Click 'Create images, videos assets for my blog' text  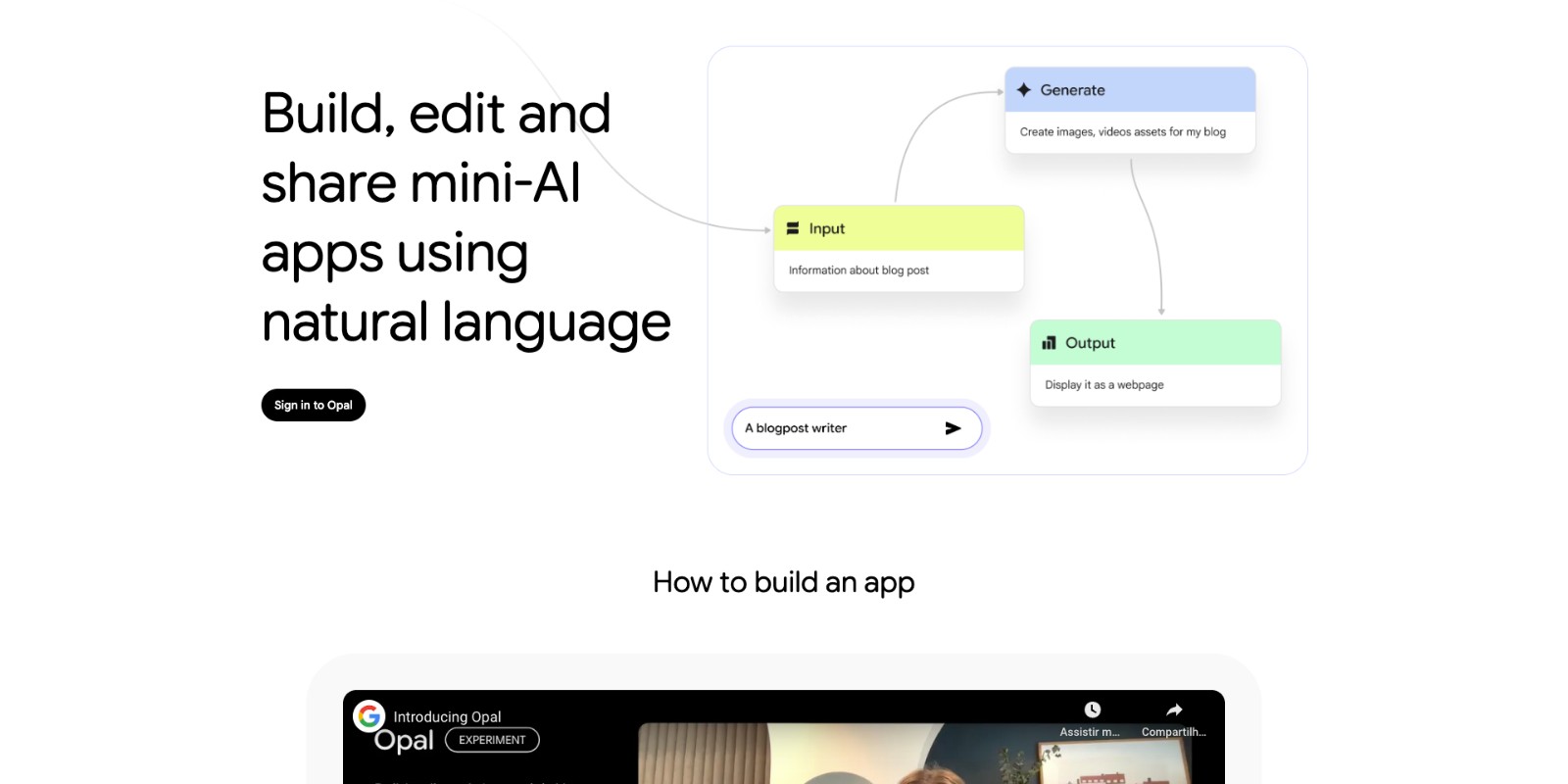tap(1122, 132)
